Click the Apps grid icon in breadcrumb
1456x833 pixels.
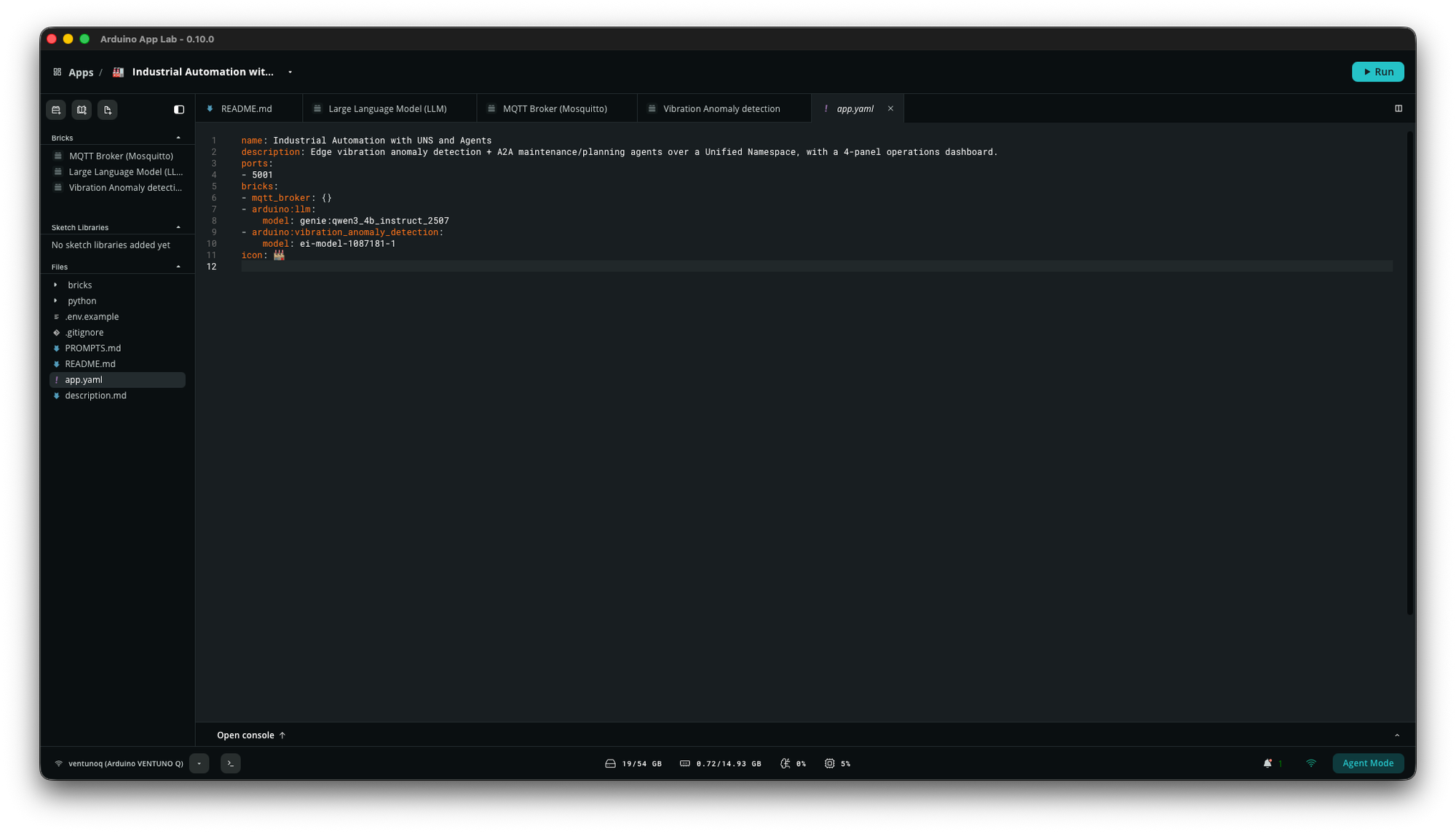click(57, 72)
